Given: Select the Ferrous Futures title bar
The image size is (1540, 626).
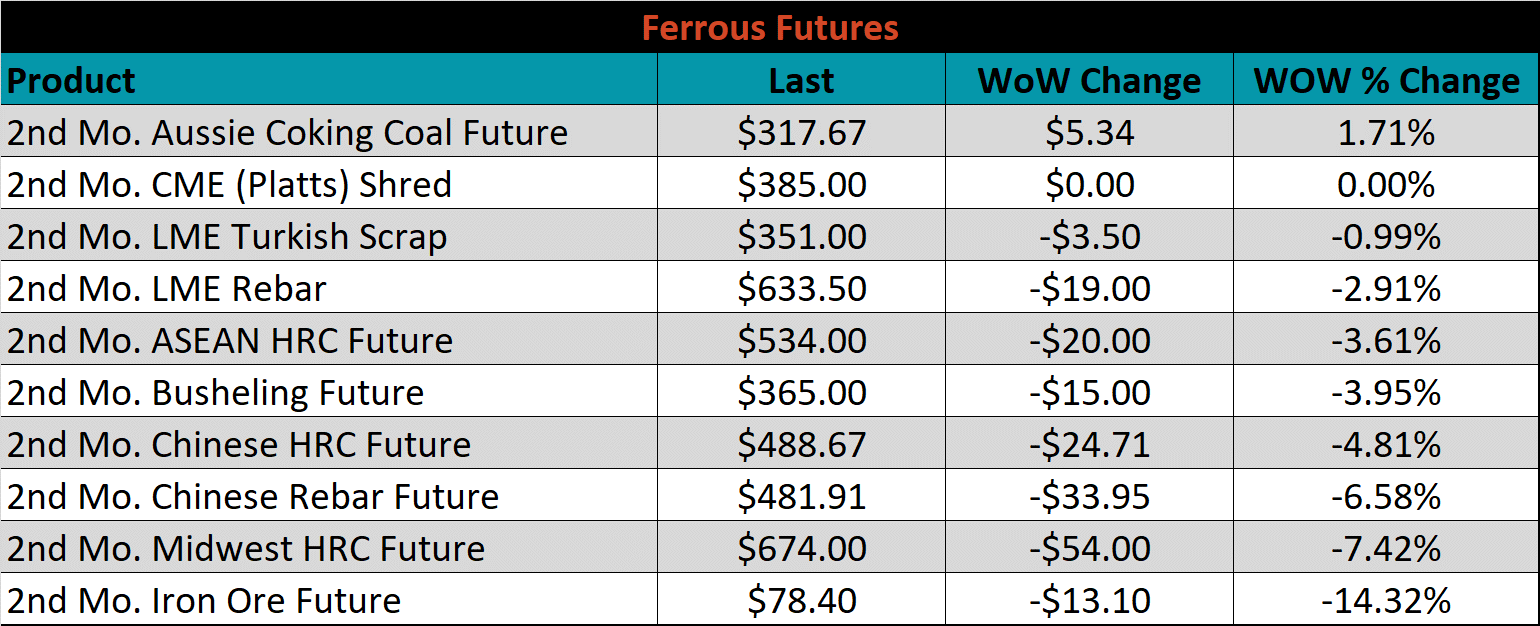Looking at the screenshot, I should click(770, 27).
